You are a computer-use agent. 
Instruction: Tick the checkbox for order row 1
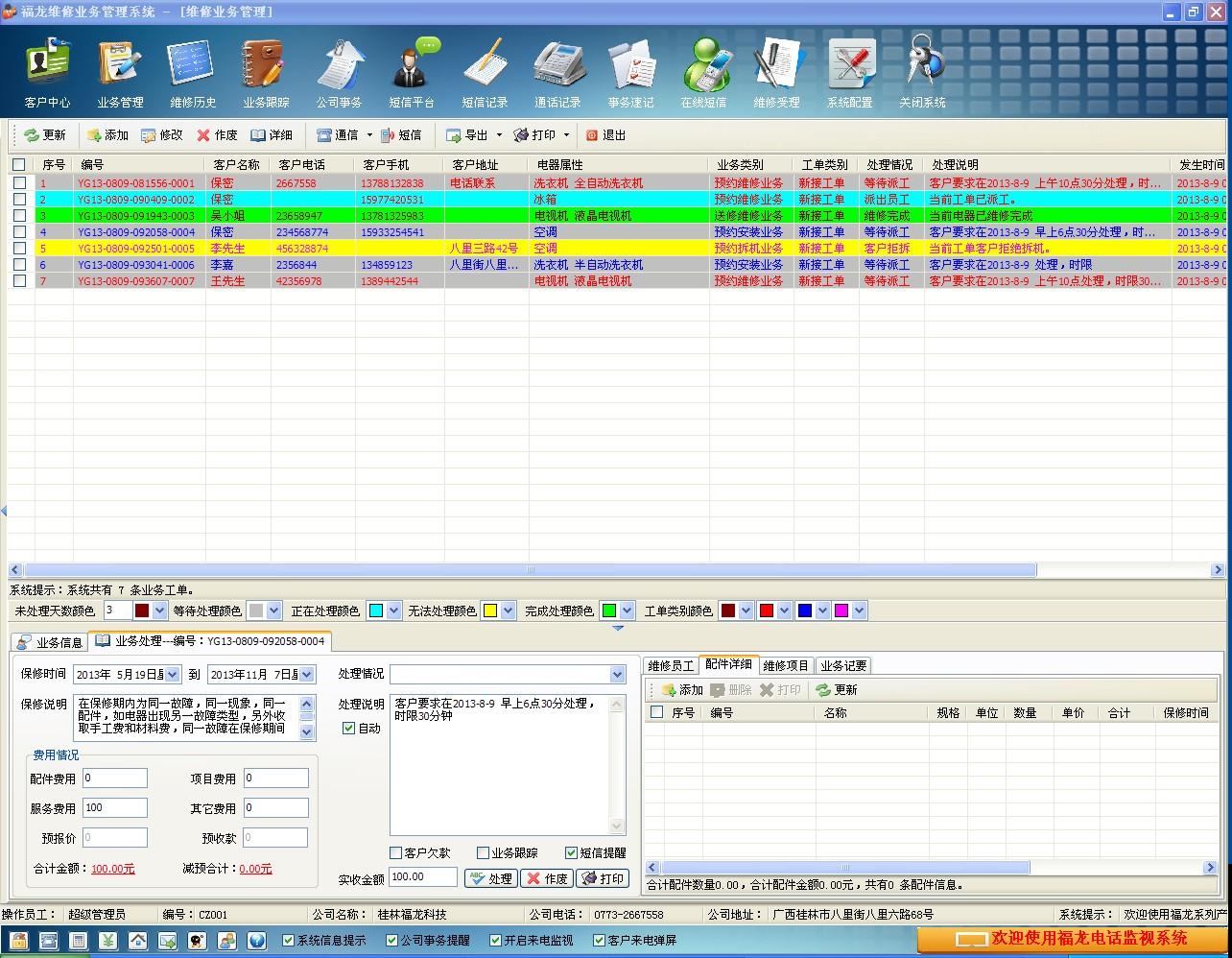point(19,182)
